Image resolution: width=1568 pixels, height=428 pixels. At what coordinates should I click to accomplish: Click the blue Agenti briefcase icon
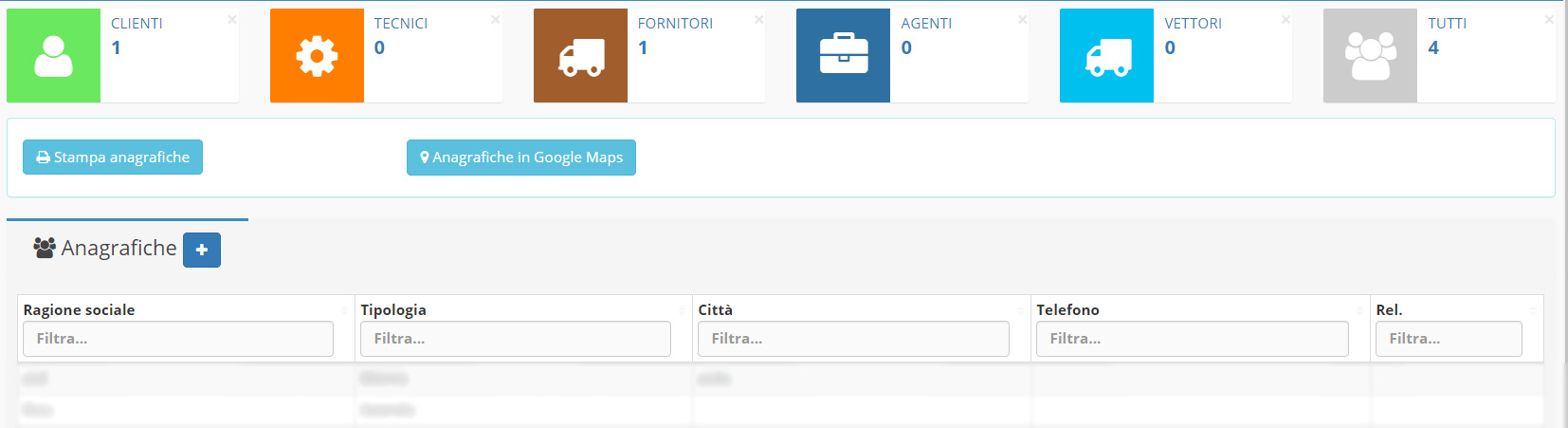(843, 56)
